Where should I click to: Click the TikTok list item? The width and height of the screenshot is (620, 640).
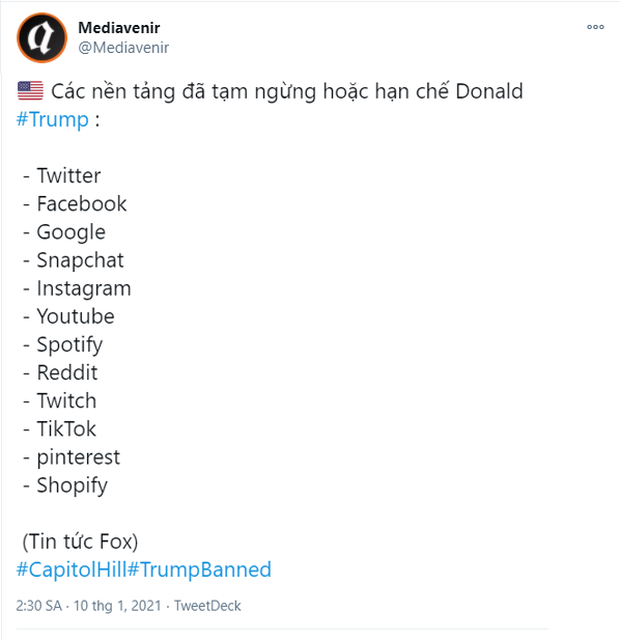[x=66, y=429]
